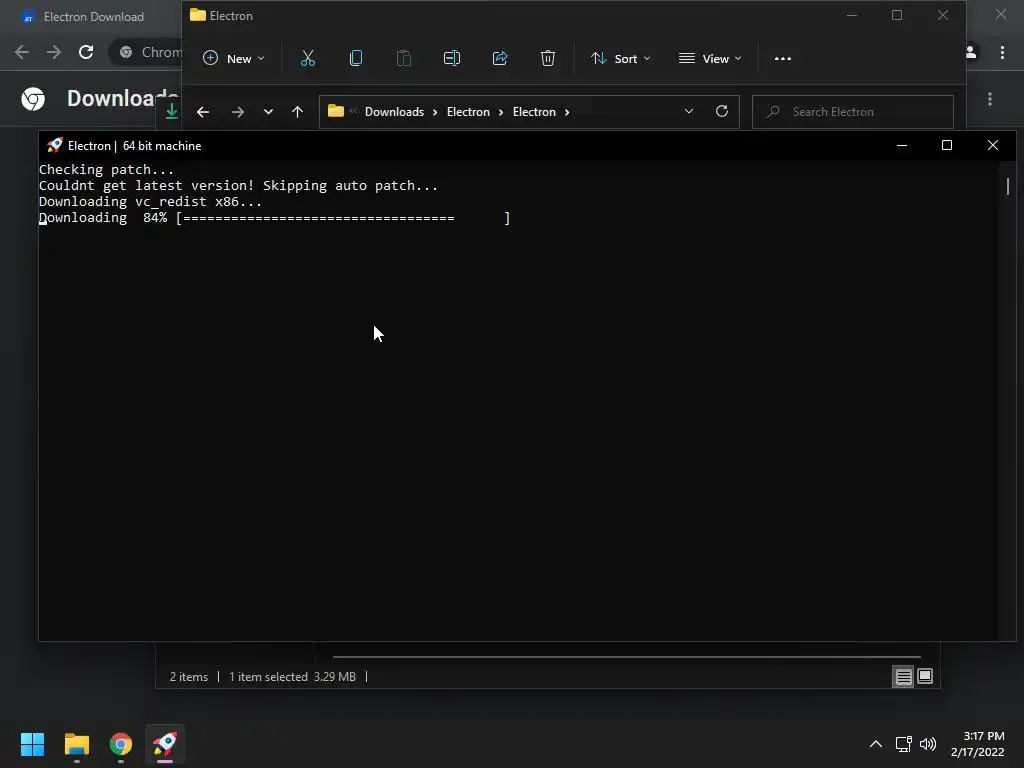1024x768 pixels.
Task: Expand the address bar history dropdown
Action: [688, 112]
